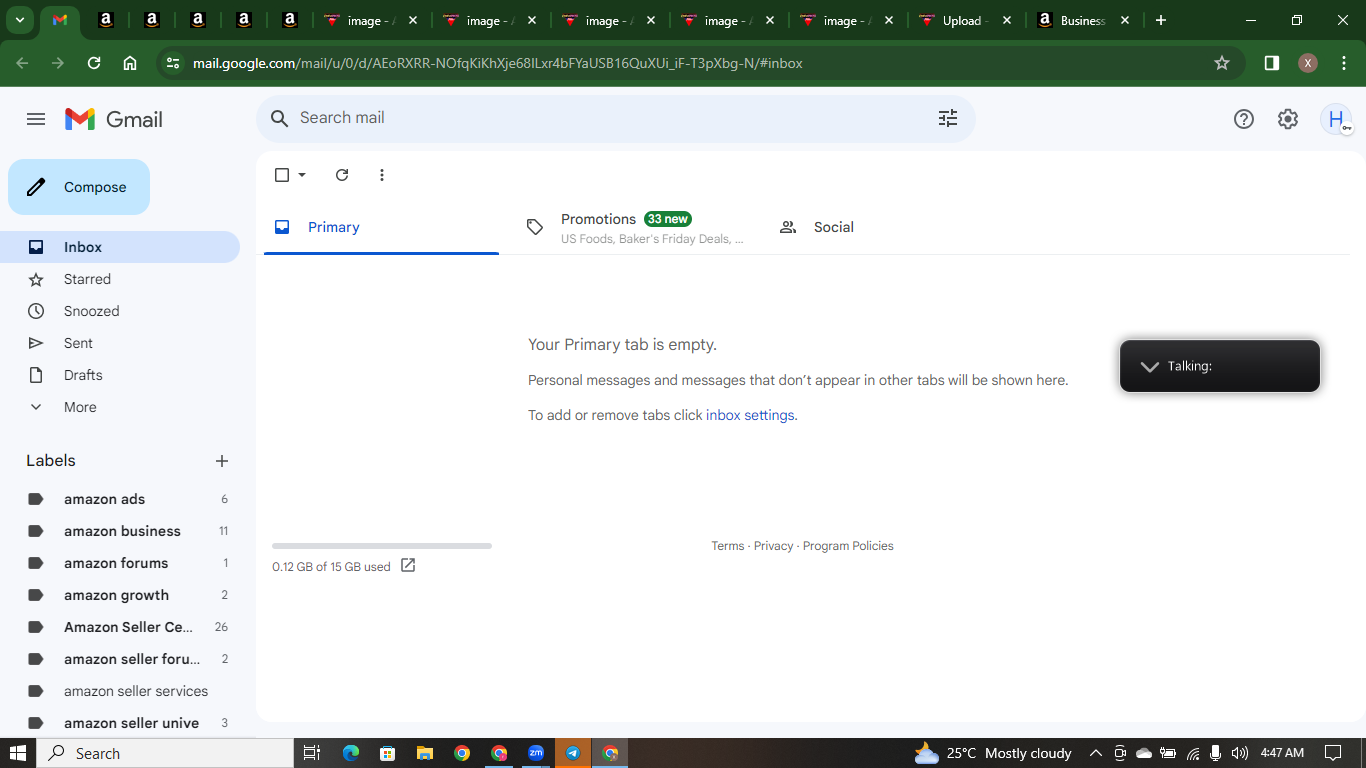Switch to the Upload browser tab
This screenshot has width=1366, height=768.
click(x=964, y=20)
